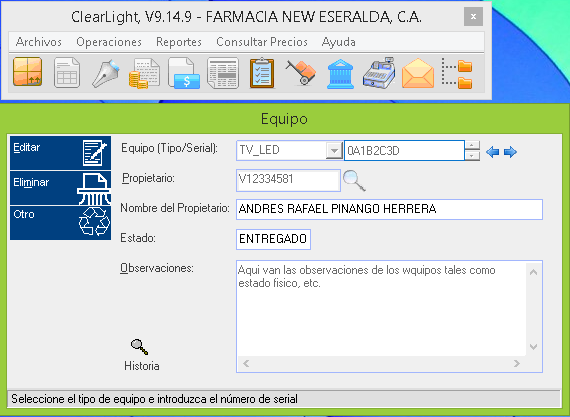Close the ClearLight window

(x=473, y=16)
